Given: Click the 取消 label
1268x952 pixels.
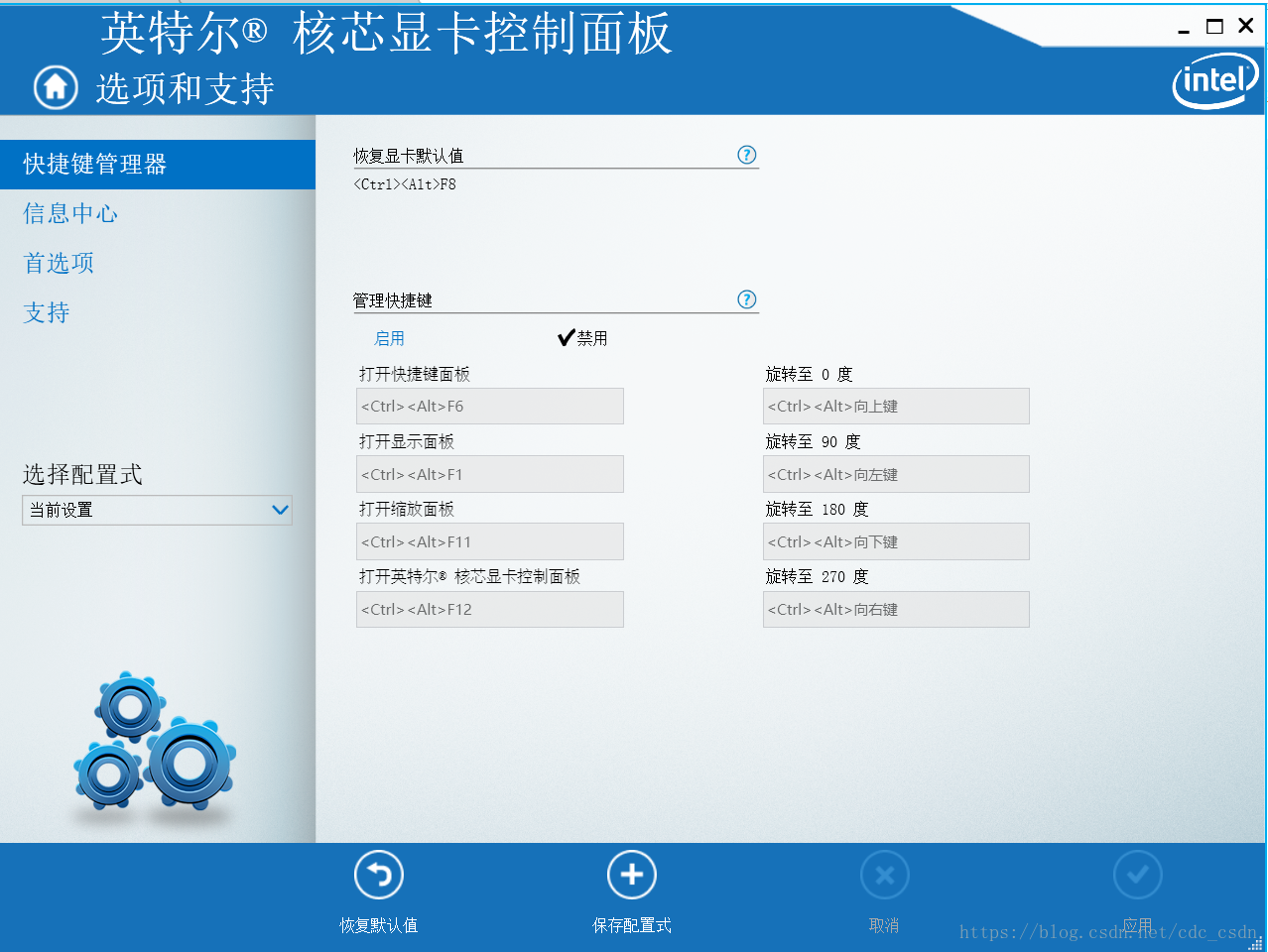Looking at the screenshot, I should (x=884, y=925).
